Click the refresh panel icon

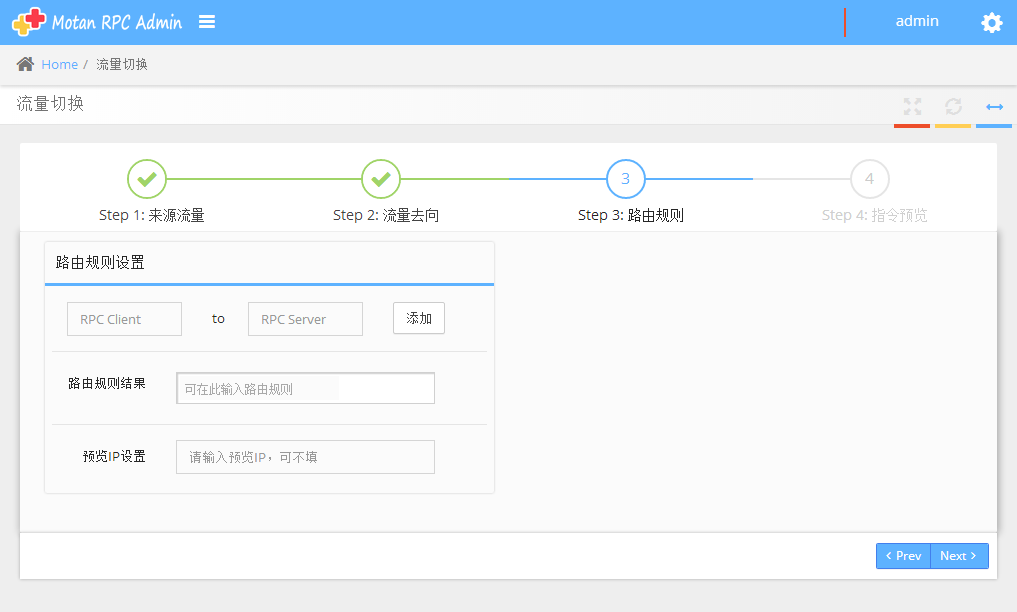[953, 106]
